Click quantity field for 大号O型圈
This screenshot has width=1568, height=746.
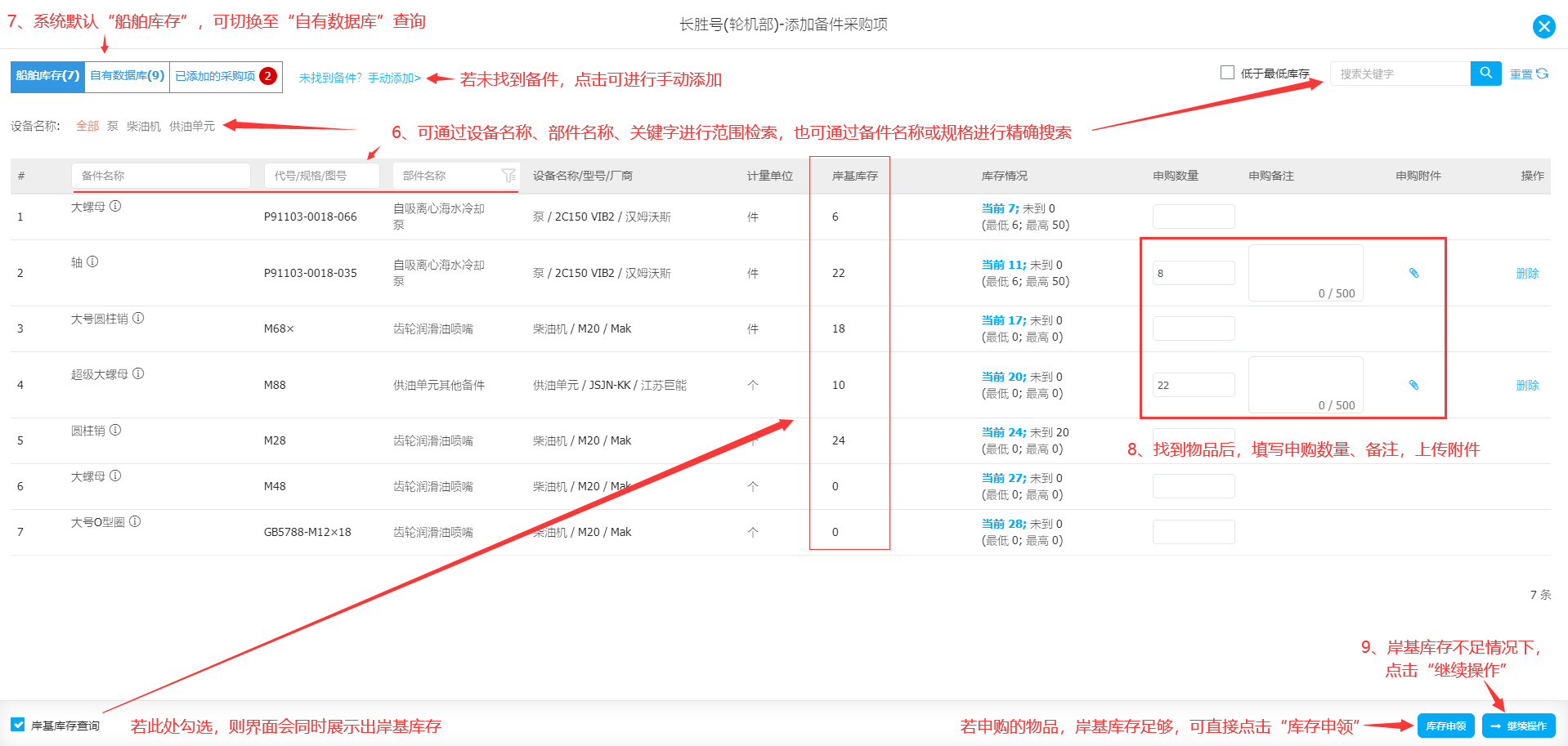click(1194, 532)
